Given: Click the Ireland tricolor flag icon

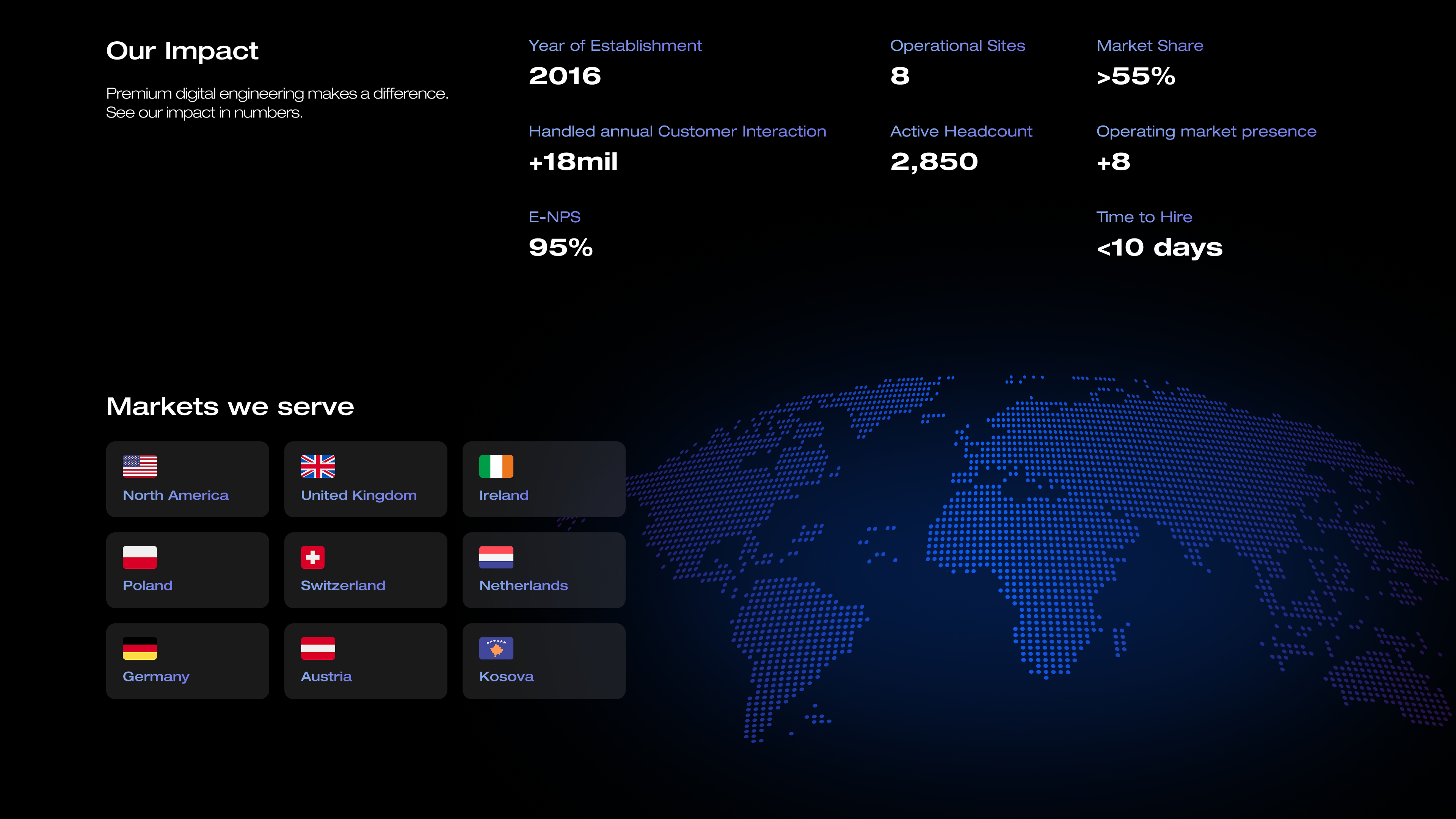Looking at the screenshot, I should click(x=496, y=466).
